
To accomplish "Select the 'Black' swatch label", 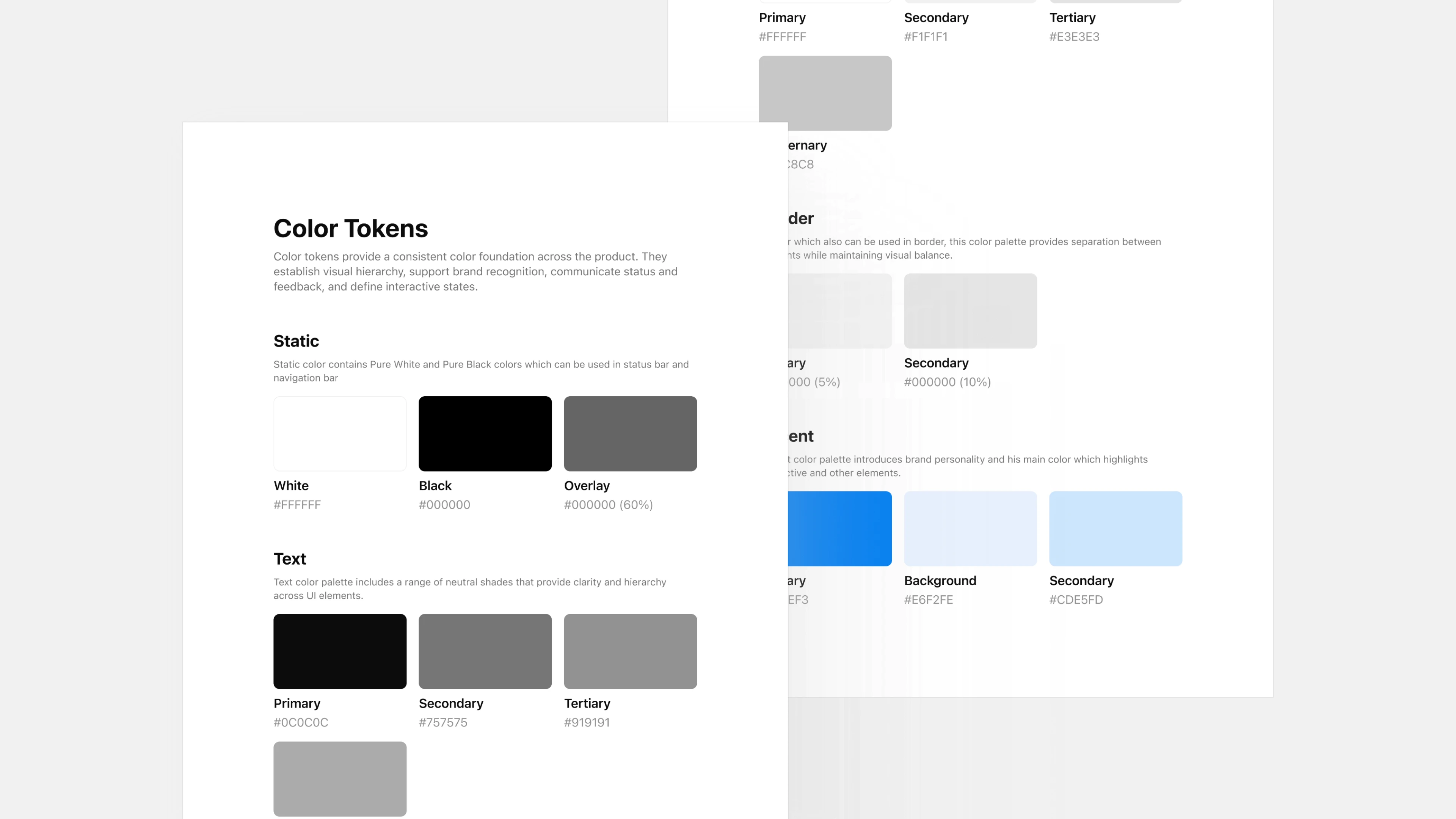I will (x=435, y=485).
